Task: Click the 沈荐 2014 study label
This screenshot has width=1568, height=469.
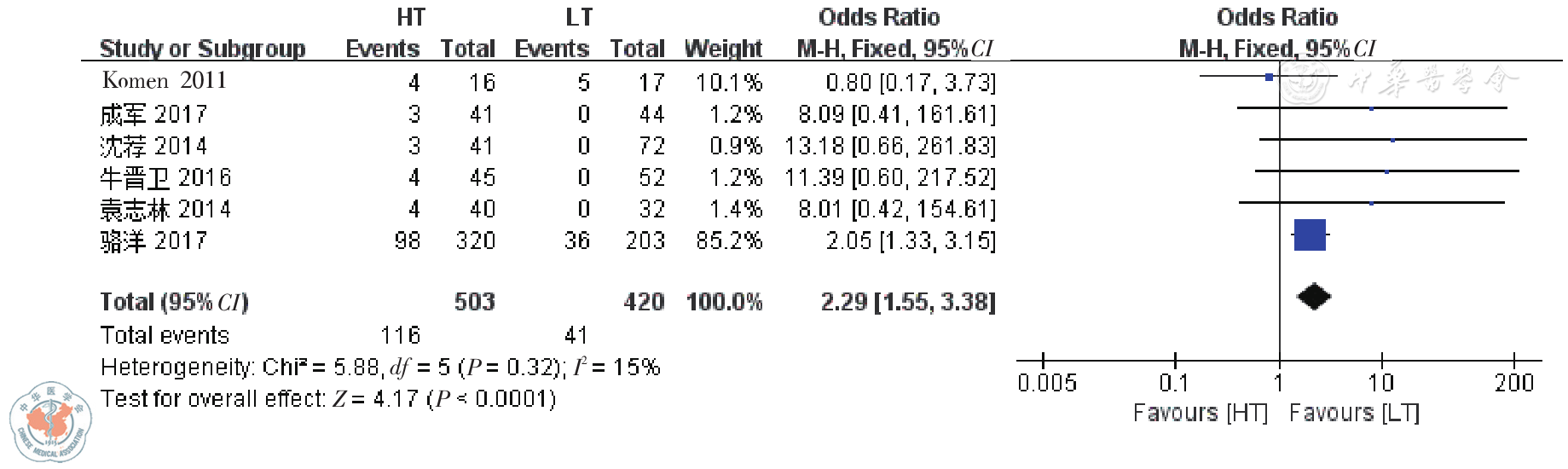Action: click(x=153, y=146)
